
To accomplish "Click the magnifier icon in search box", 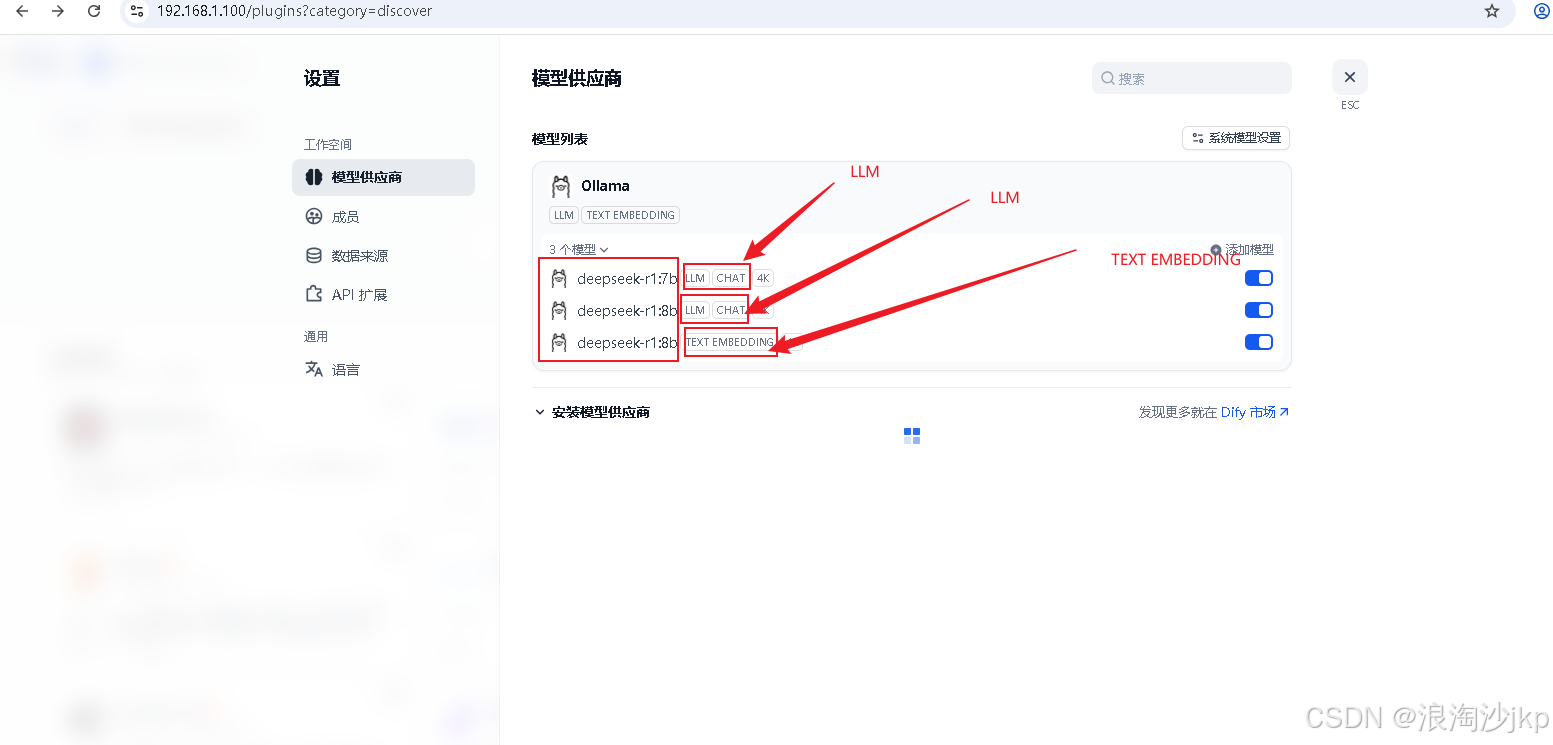I will tap(1108, 78).
